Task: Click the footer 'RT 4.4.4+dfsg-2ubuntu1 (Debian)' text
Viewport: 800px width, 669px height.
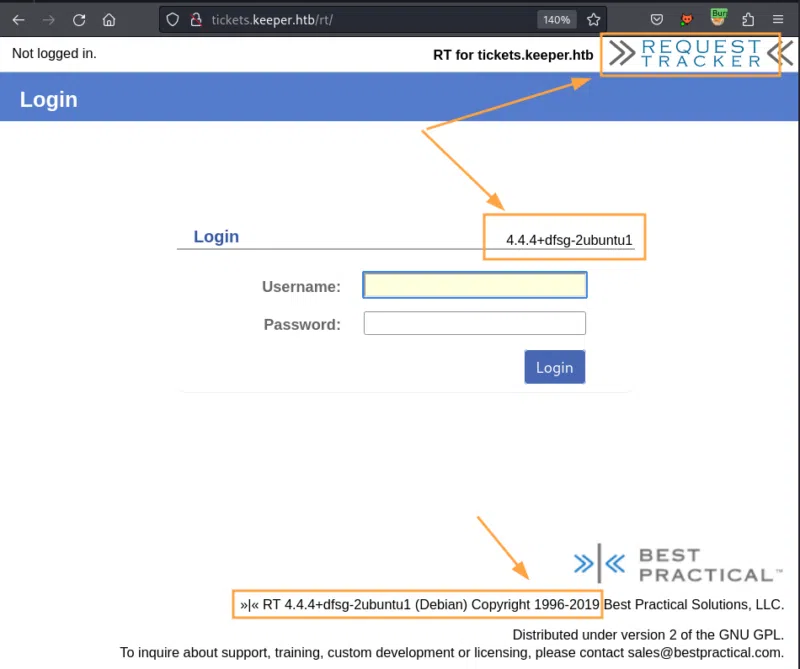Action: coord(365,604)
